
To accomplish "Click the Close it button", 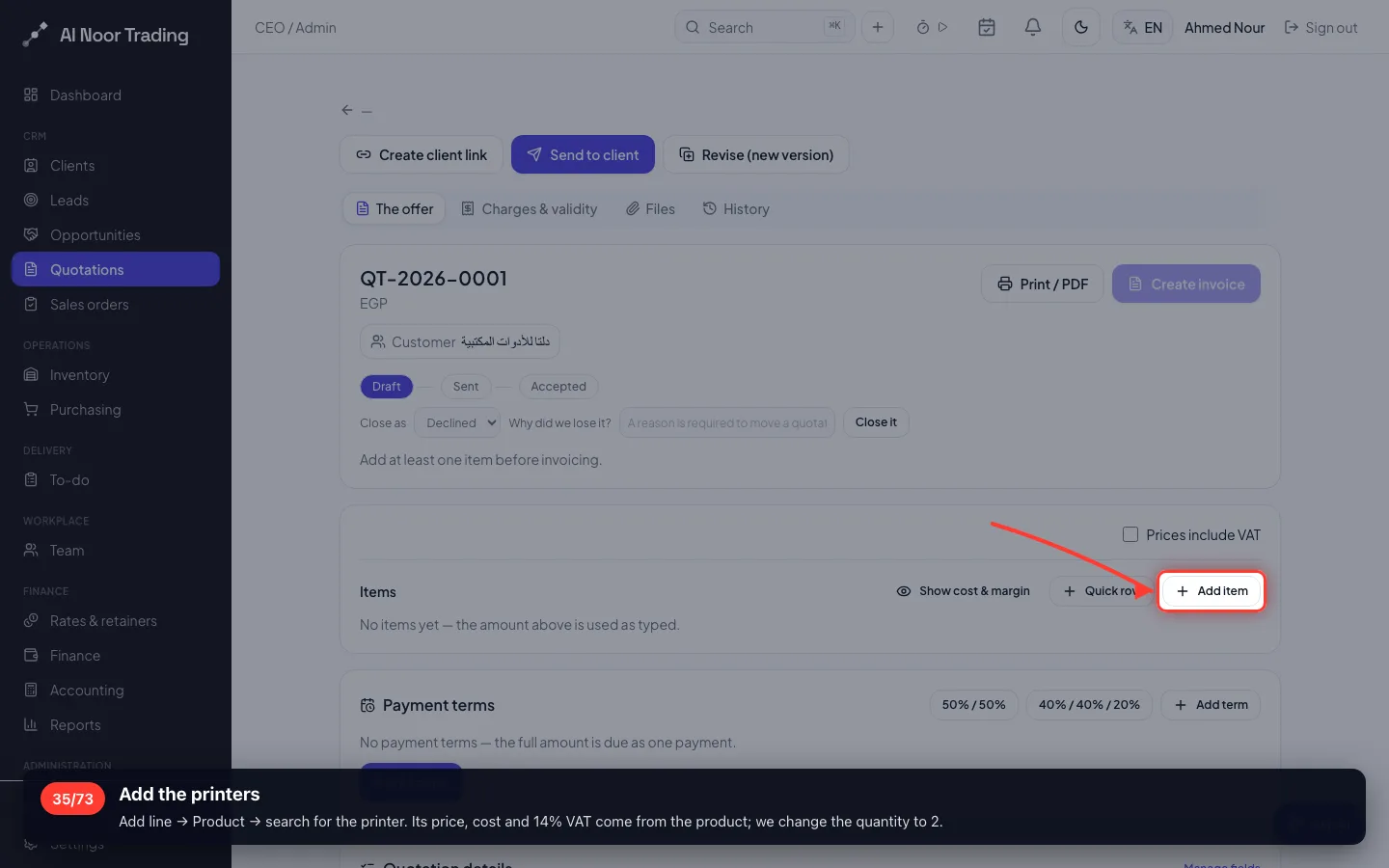I will tap(876, 422).
